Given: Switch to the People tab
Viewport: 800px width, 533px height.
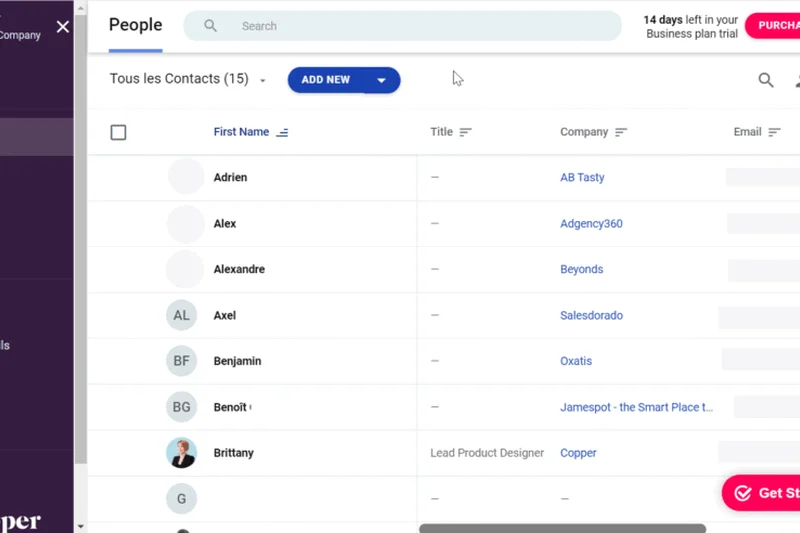Looking at the screenshot, I should pos(135,25).
